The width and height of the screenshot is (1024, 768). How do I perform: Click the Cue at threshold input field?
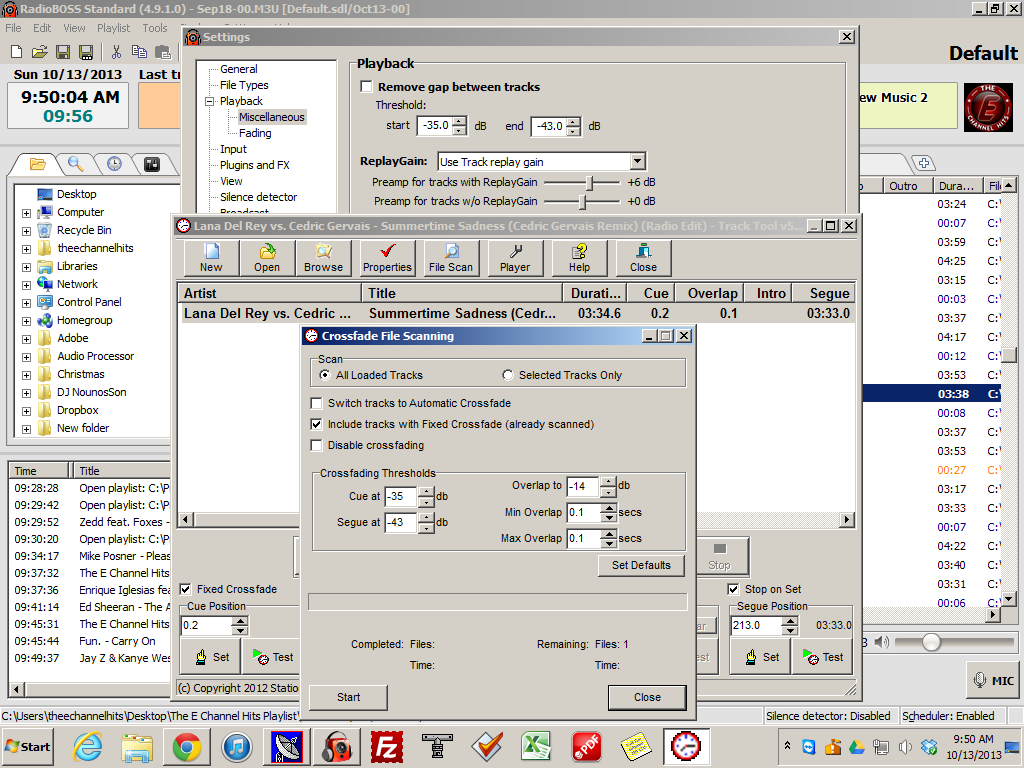pyautogui.click(x=400, y=496)
